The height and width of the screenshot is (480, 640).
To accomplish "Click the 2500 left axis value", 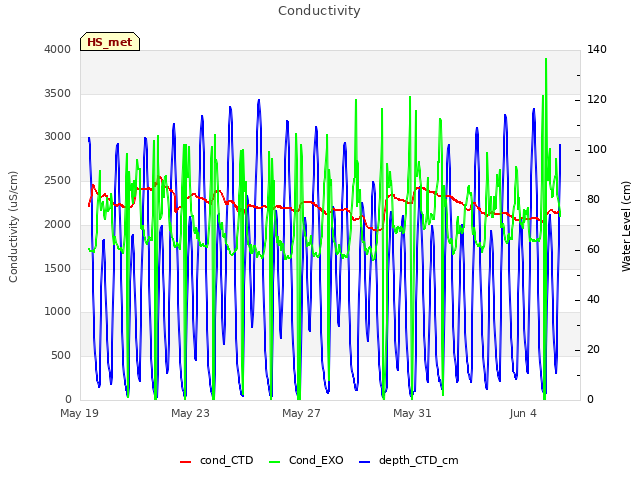I will pyautogui.click(x=58, y=180).
